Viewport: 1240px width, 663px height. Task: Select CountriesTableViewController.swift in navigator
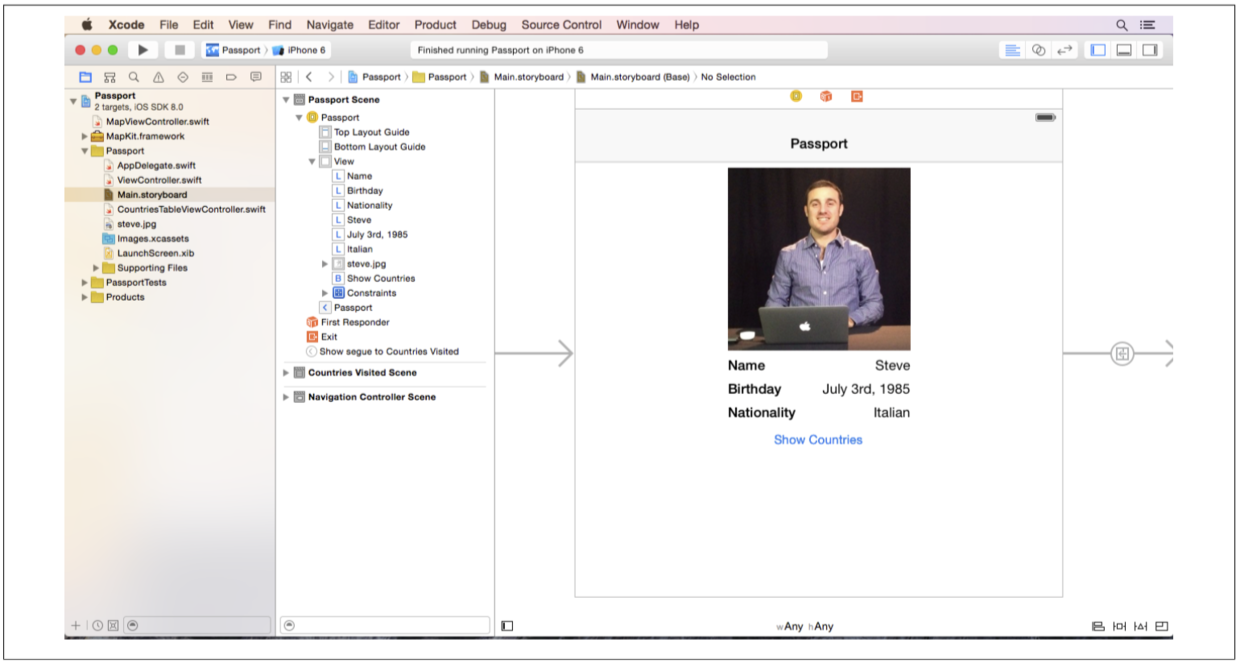190,210
